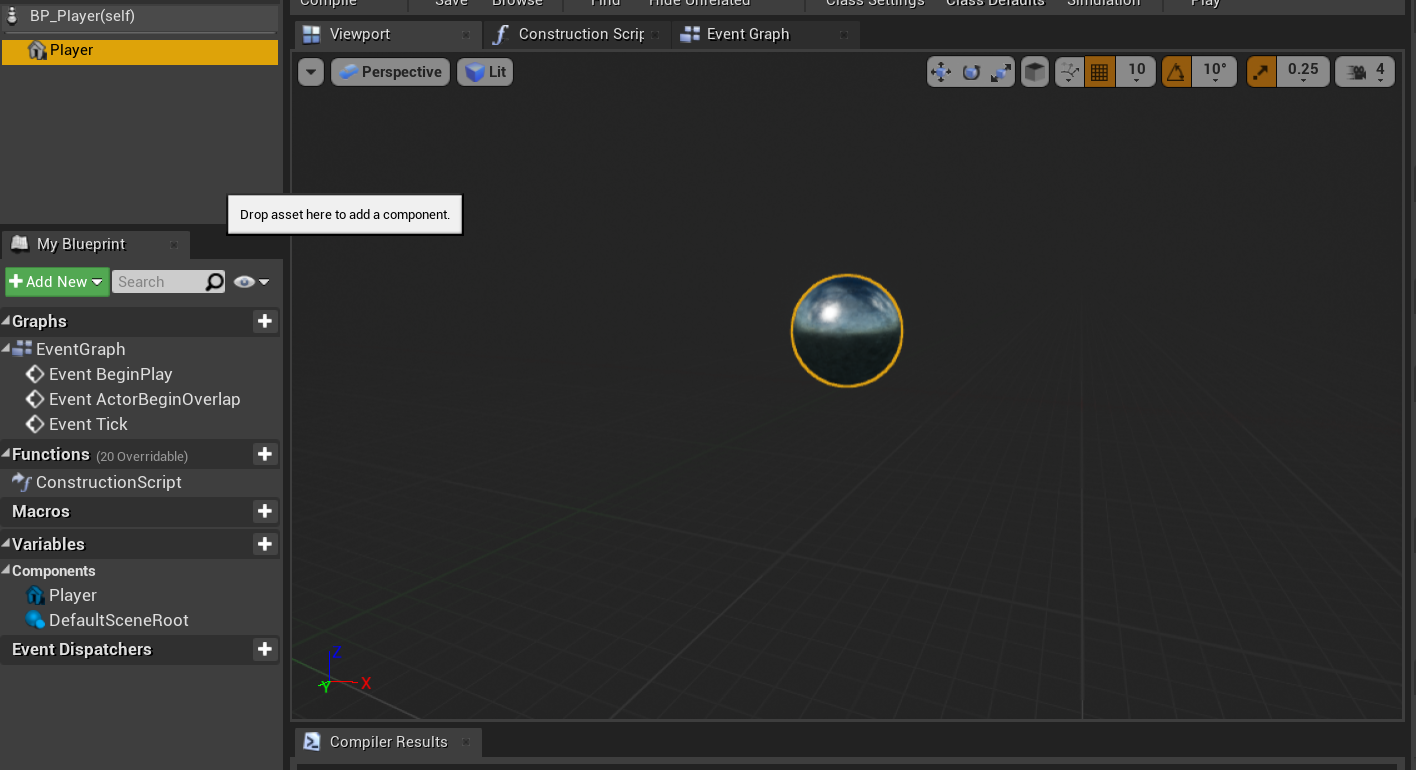Click the search magnifier icon
The image size is (1416, 770).
214,282
